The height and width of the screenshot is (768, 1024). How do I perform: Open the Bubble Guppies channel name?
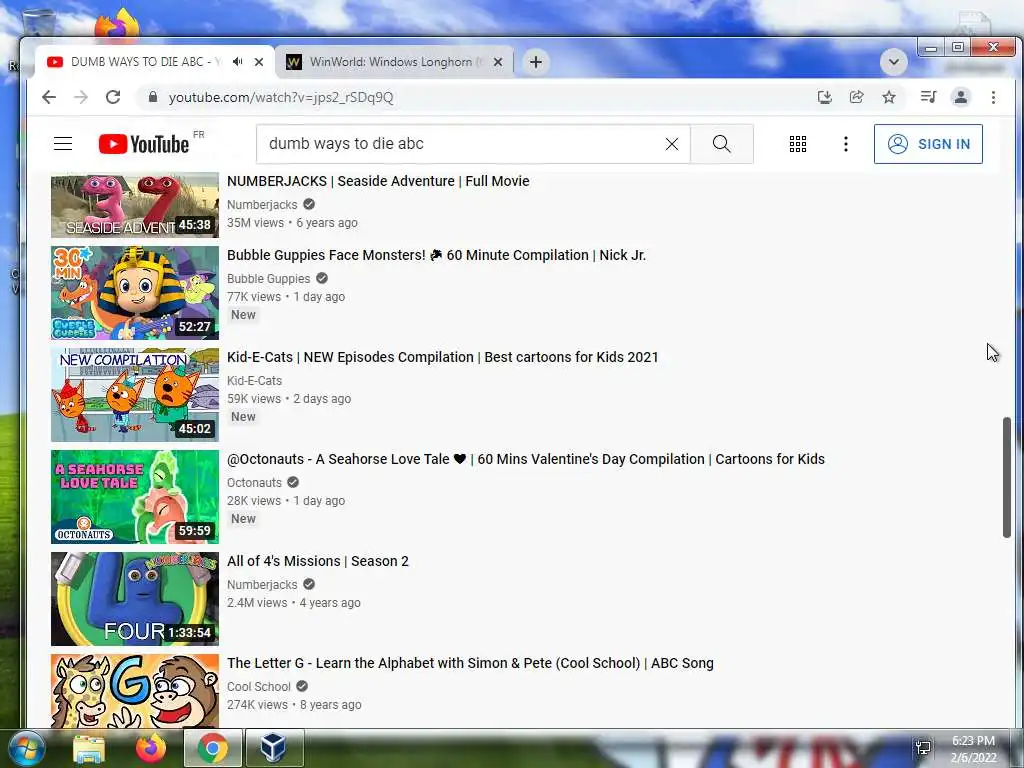268,278
